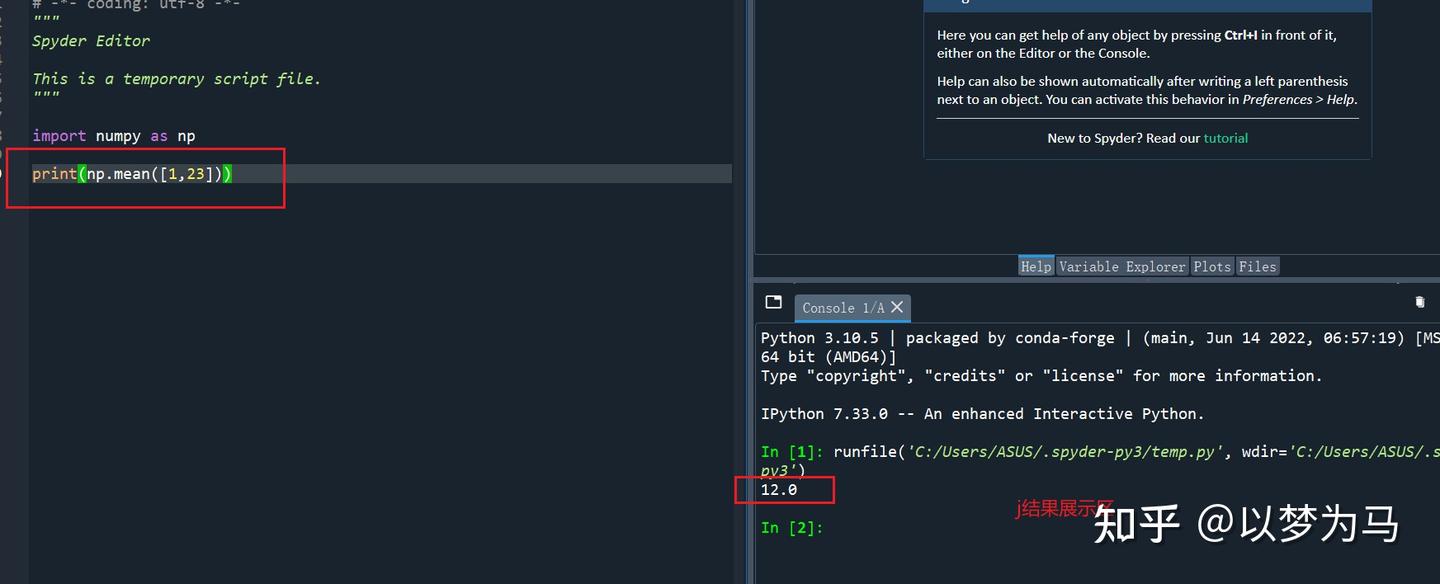Viewport: 1440px width, 584px height.
Task: Open the Variable Explorer tab
Action: click(1122, 266)
